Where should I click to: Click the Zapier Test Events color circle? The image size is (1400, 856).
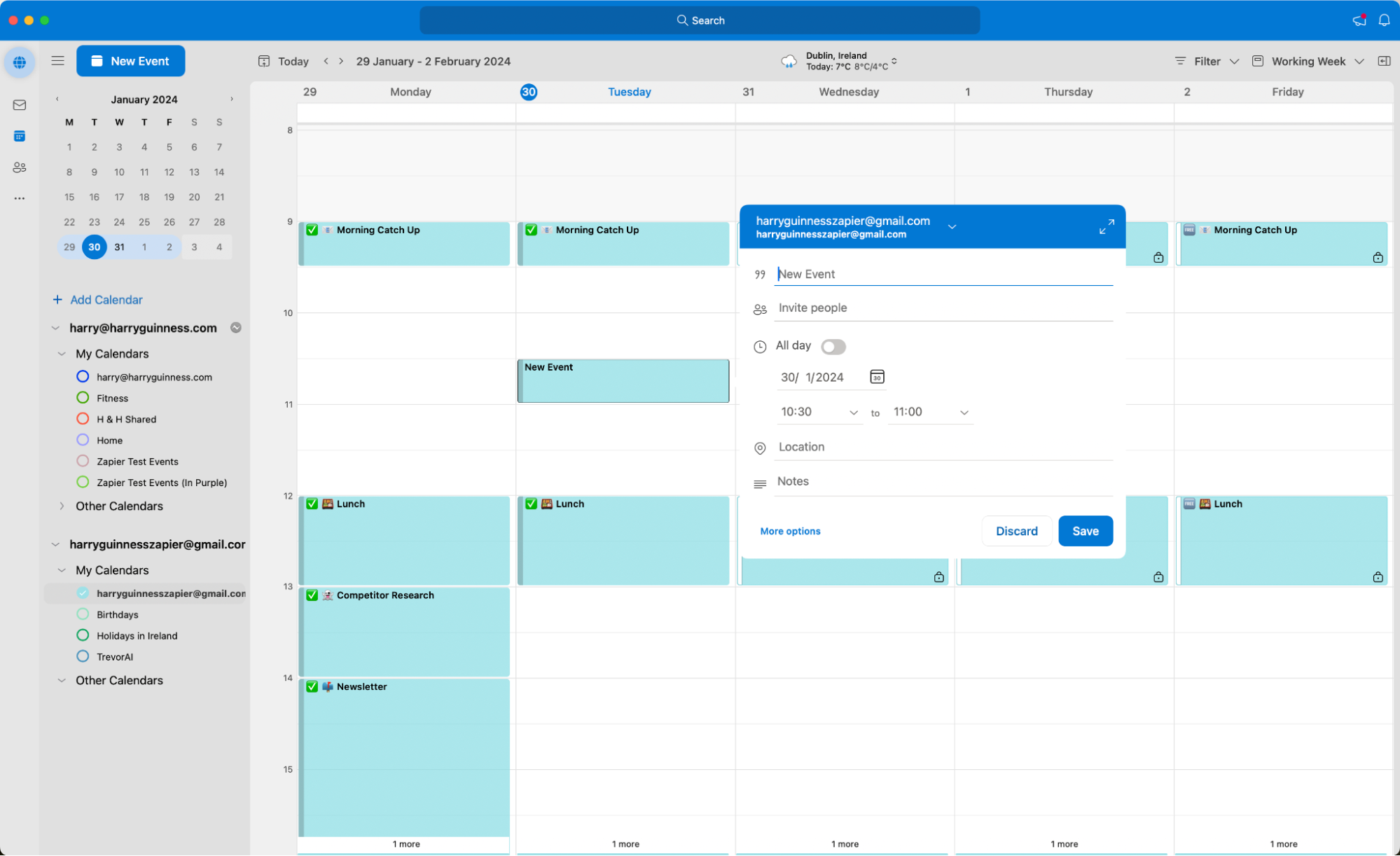(83, 461)
